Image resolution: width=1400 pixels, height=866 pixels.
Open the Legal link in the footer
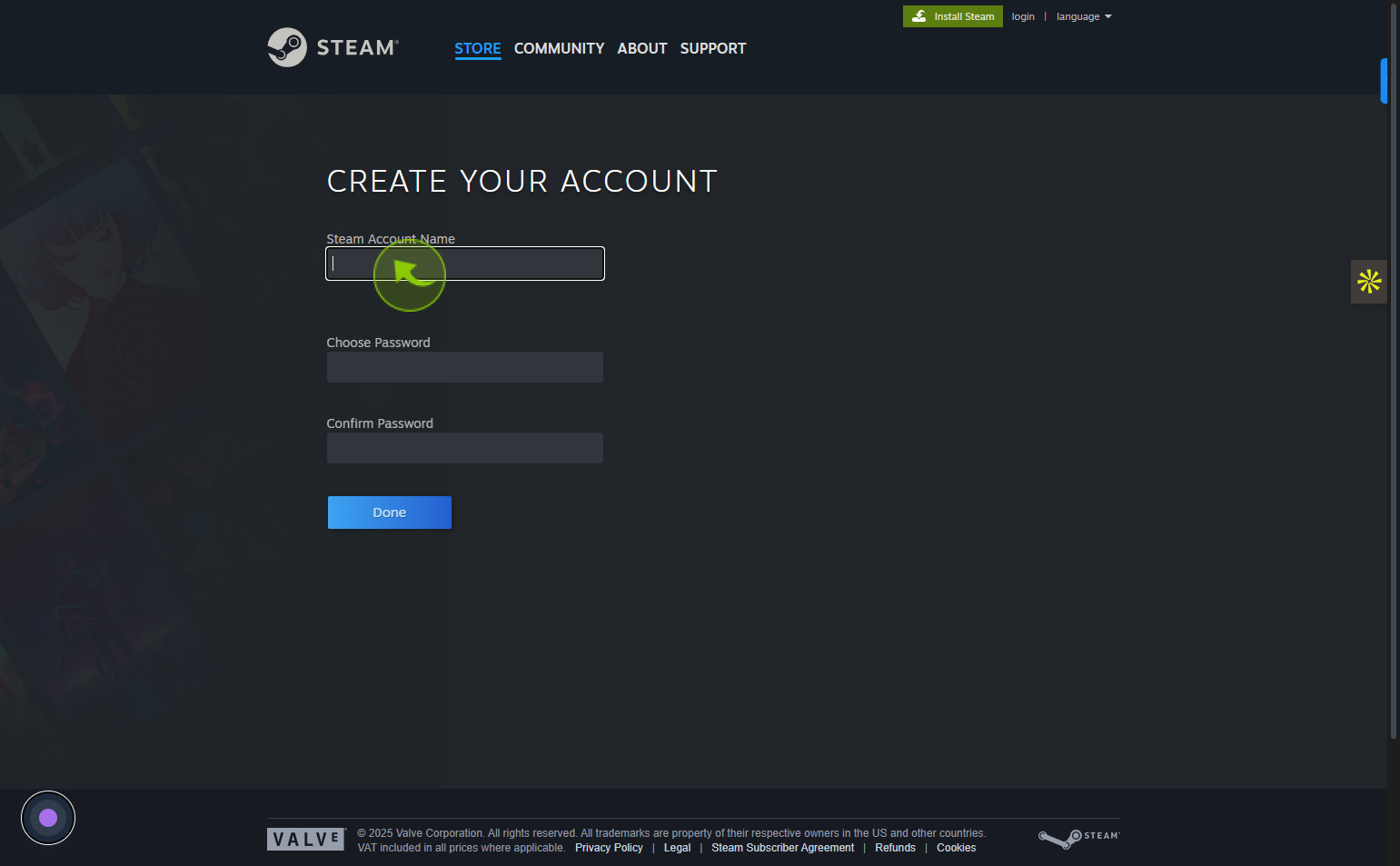click(677, 848)
